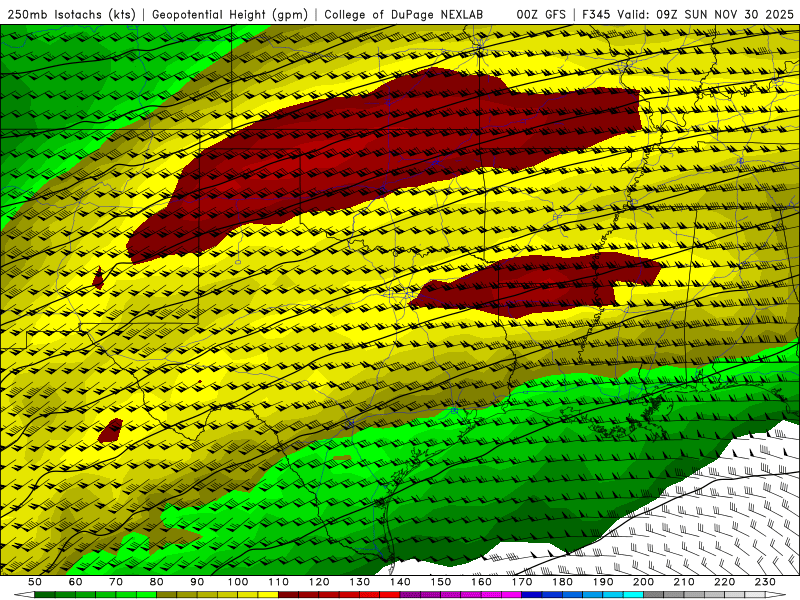Screen dimensions: 800x600
Task: Click the legend value 90
Action: (197, 582)
